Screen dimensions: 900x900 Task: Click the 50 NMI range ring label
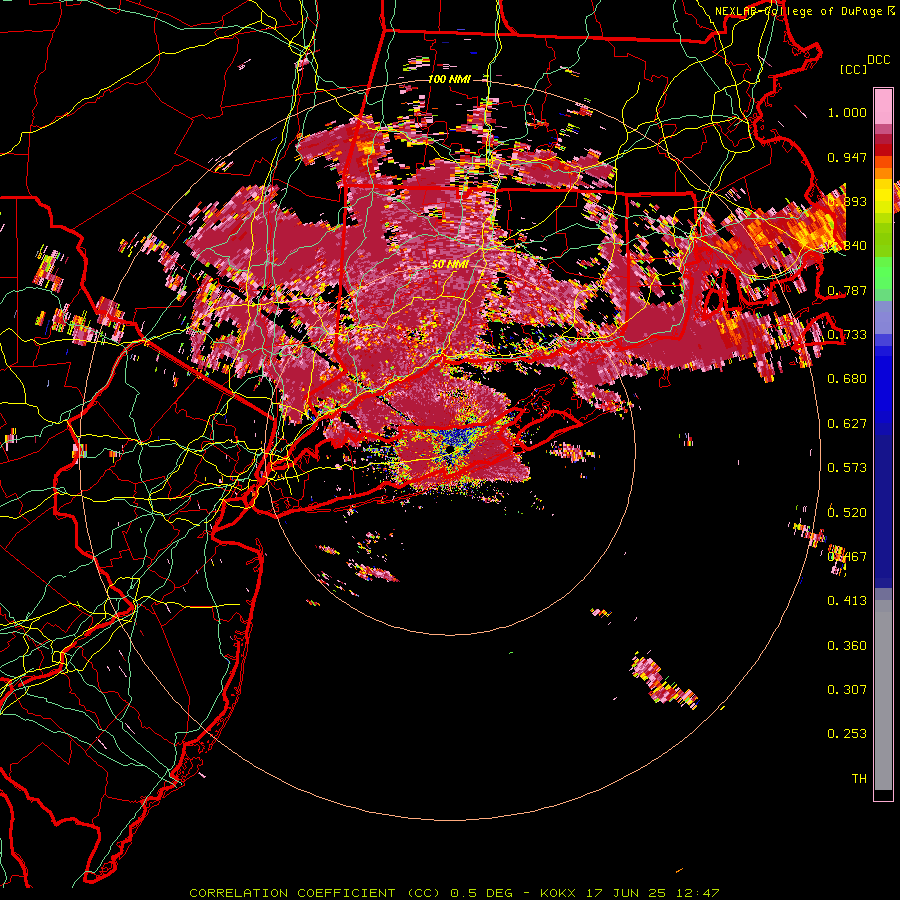[x=450, y=265]
